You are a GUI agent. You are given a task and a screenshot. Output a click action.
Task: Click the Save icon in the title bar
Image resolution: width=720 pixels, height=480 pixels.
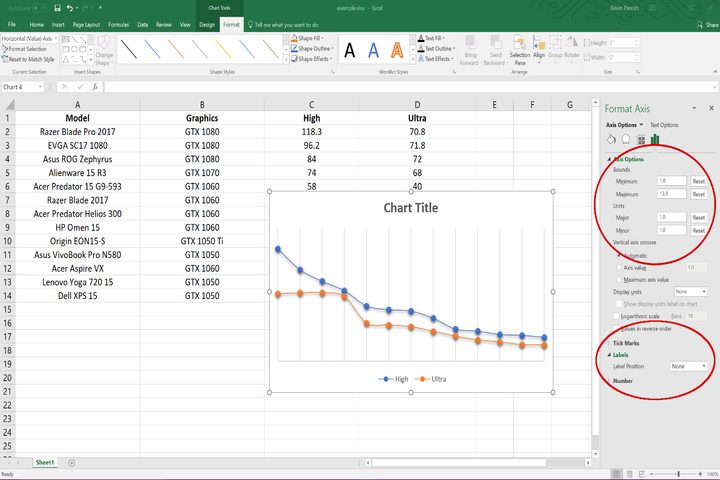57,8
